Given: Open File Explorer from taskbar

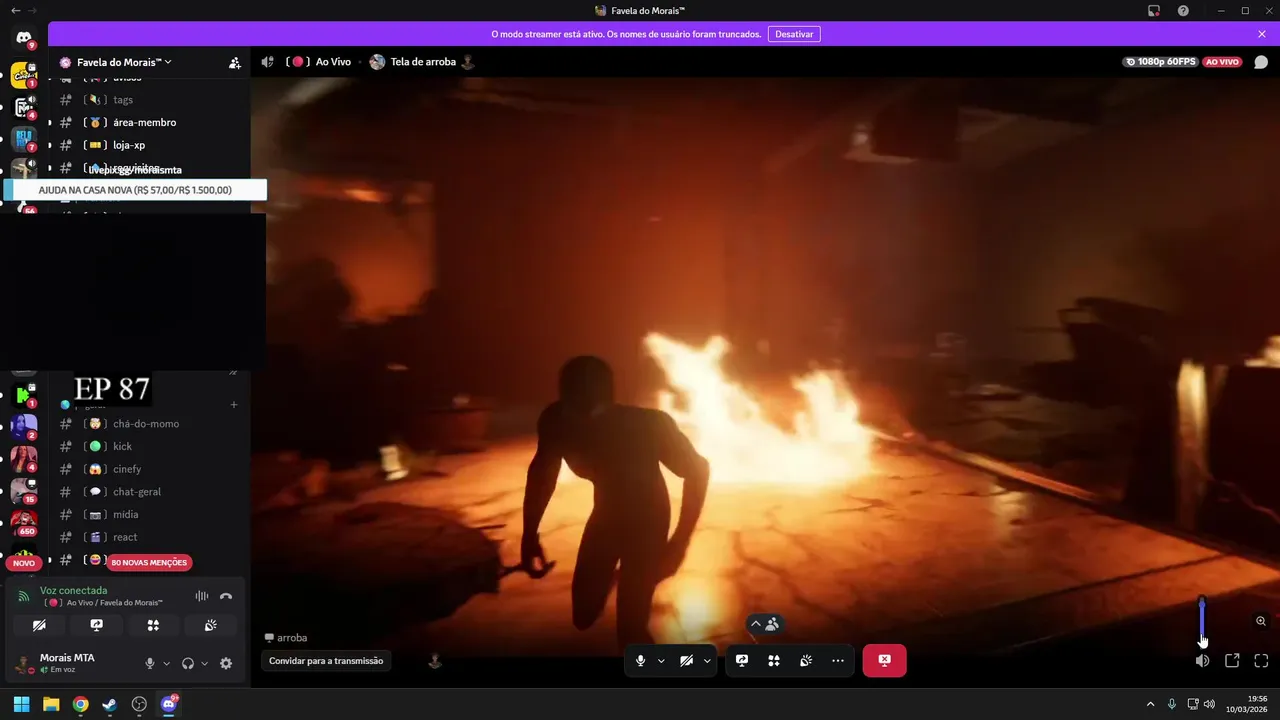Looking at the screenshot, I should (51, 704).
